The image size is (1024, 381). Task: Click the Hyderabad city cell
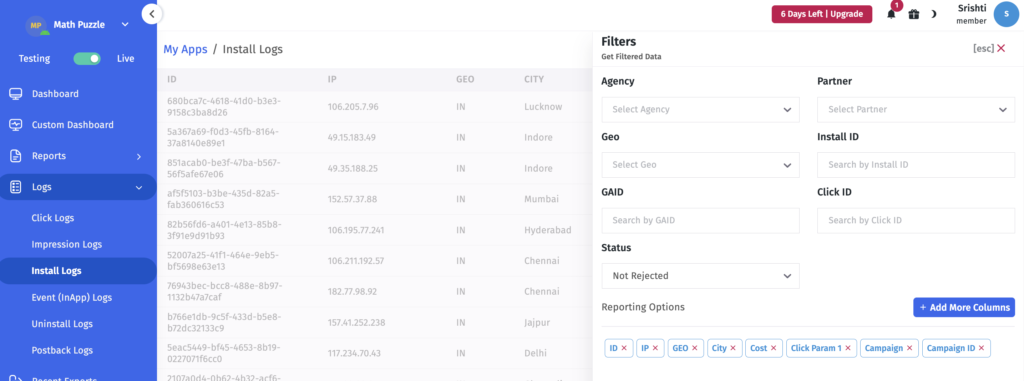548,230
